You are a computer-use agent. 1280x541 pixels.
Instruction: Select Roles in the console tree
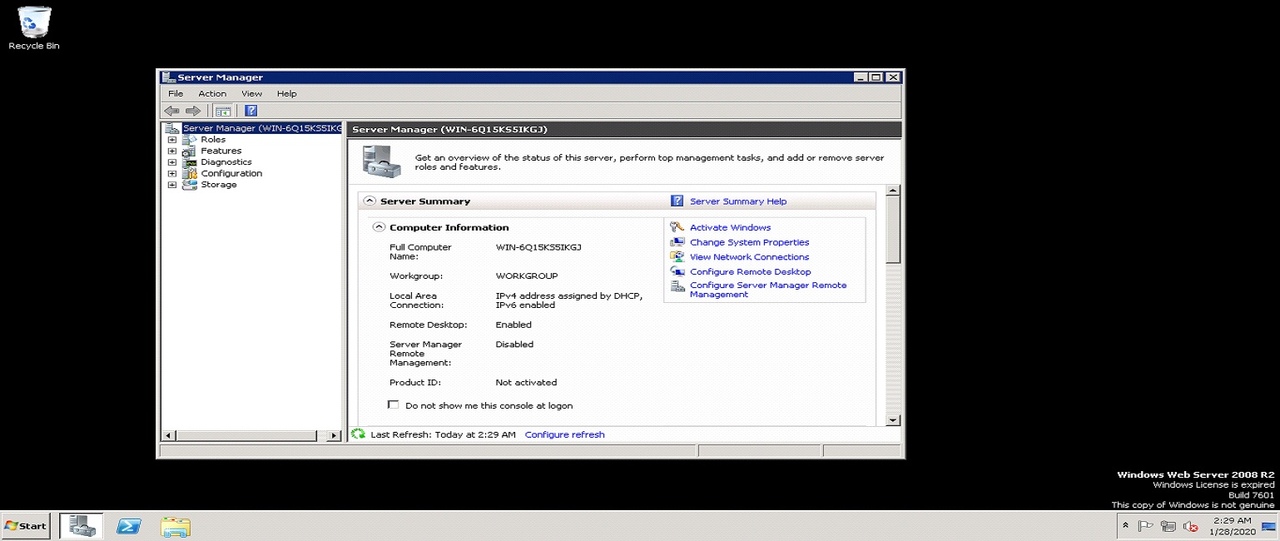[x=213, y=140]
